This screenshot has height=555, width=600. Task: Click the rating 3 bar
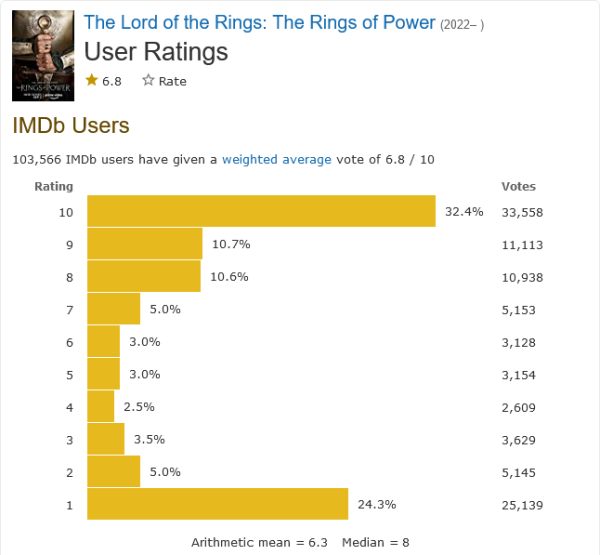coord(106,439)
